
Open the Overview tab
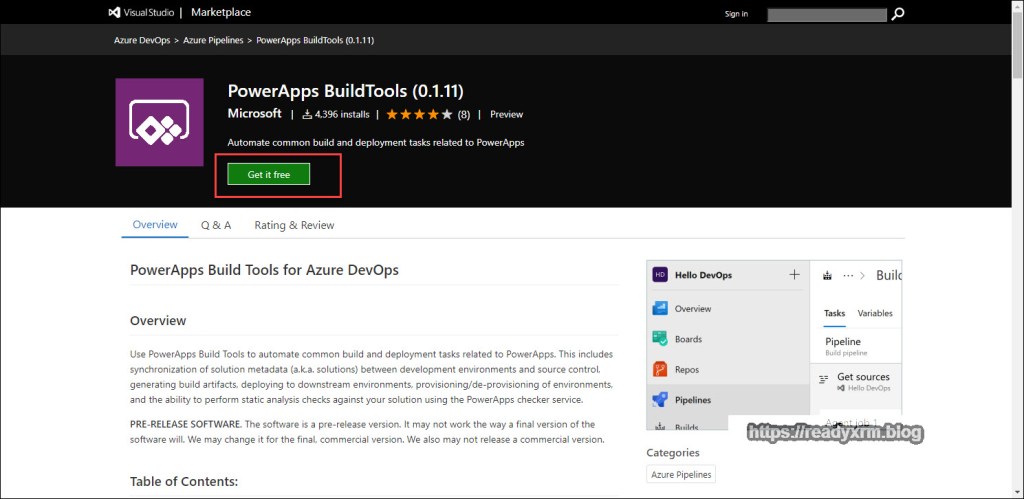tap(155, 225)
